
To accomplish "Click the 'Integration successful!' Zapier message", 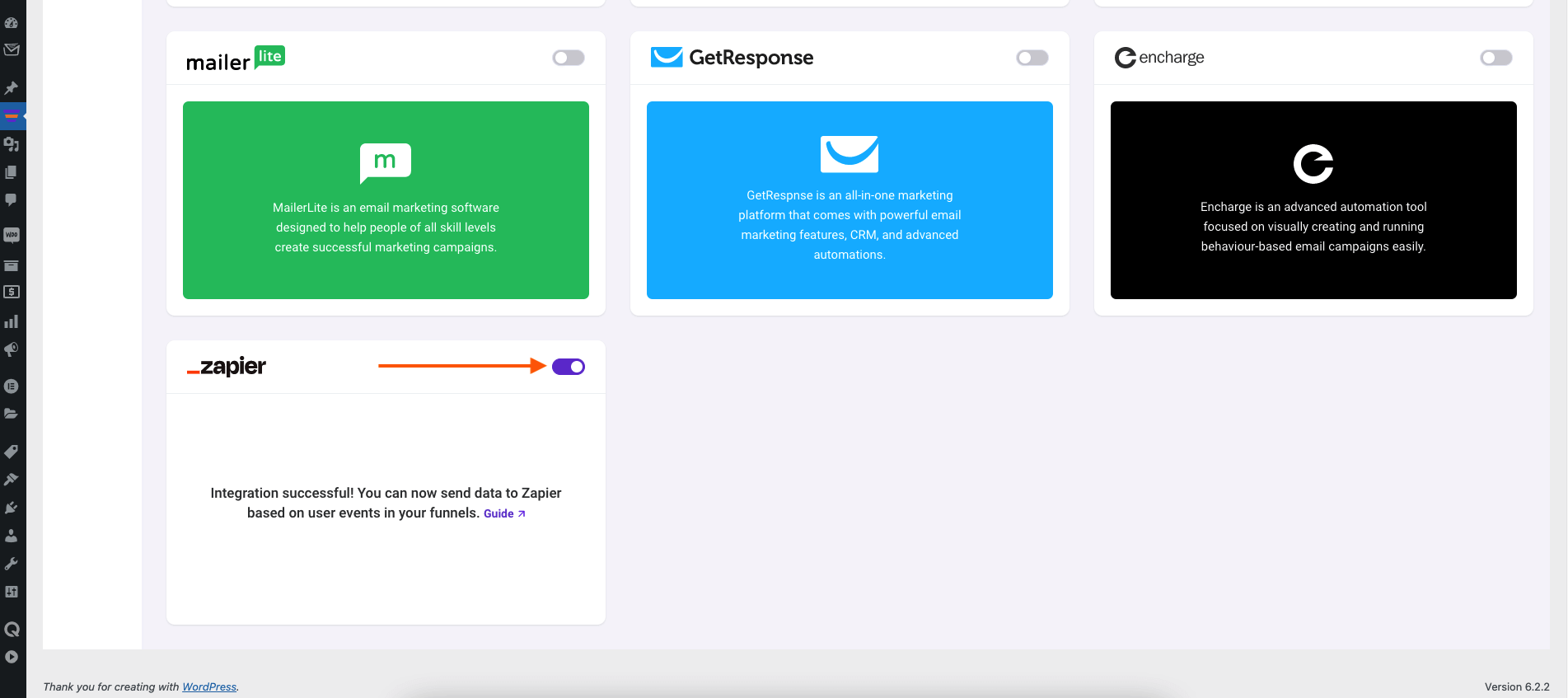I will tap(386, 503).
